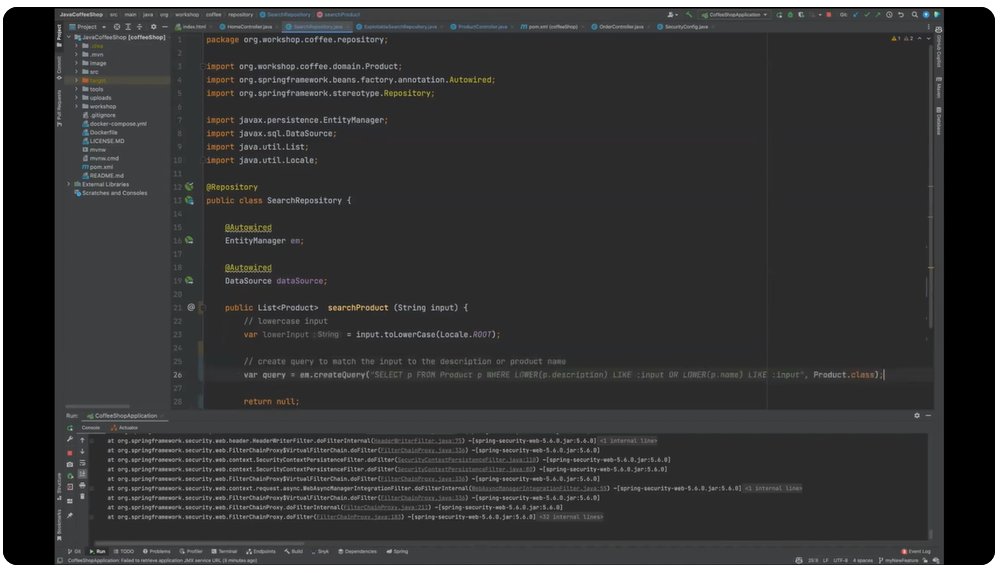Click Git push arrow icon

(x=878, y=15)
